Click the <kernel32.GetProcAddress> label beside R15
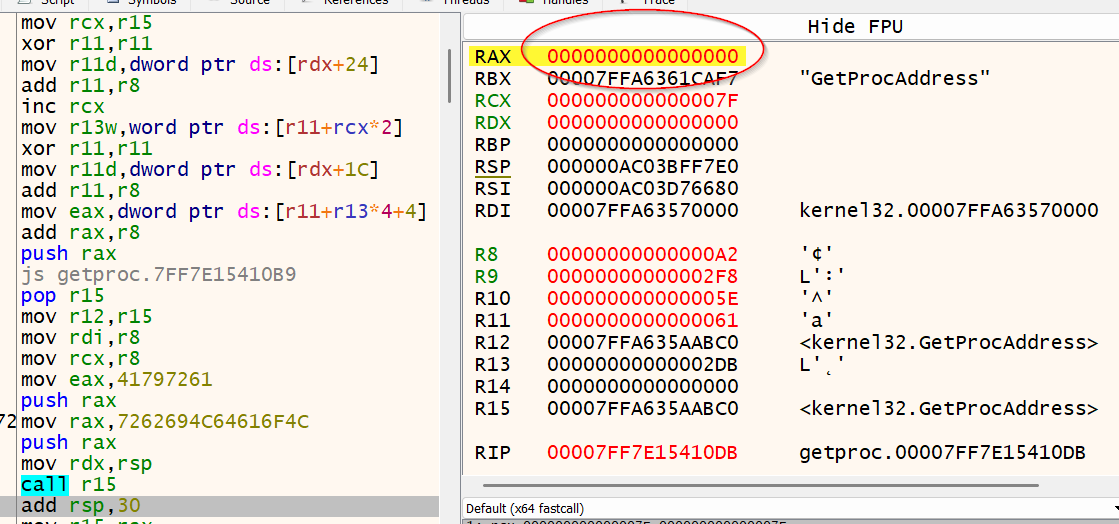1119x524 pixels. (x=949, y=409)
